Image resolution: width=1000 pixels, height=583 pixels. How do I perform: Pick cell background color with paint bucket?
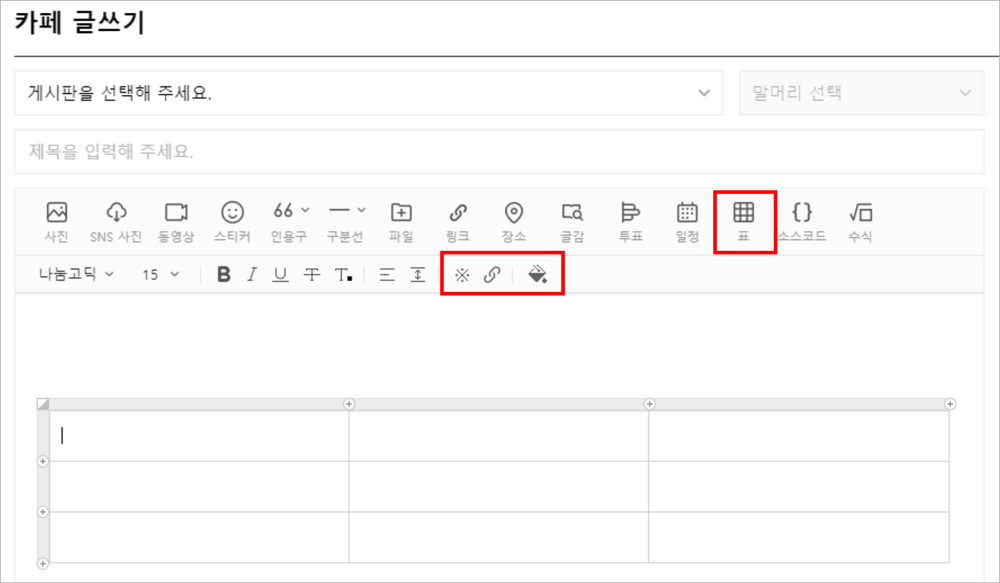coord(537,274)
